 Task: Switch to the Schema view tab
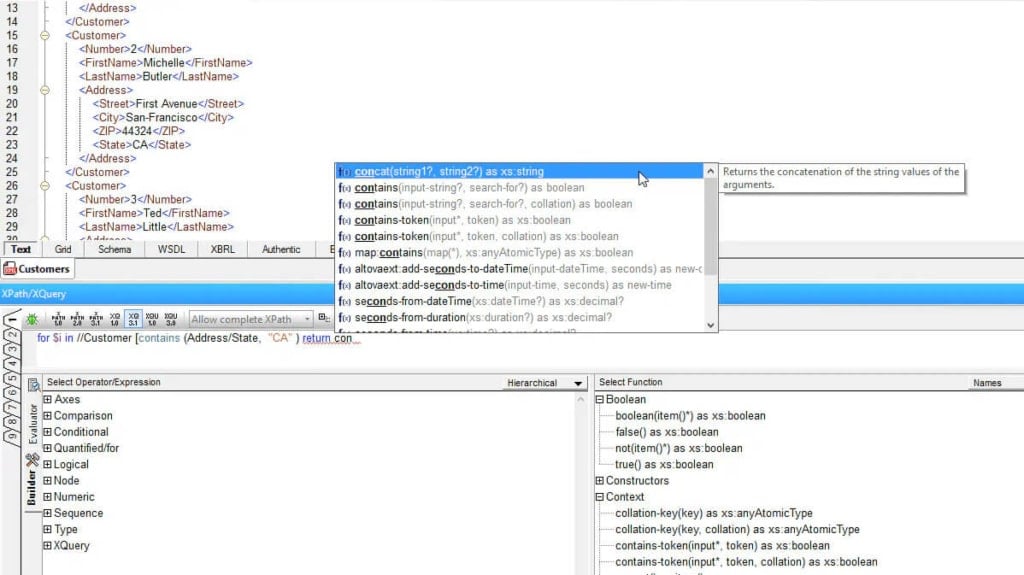pos(114,250)
